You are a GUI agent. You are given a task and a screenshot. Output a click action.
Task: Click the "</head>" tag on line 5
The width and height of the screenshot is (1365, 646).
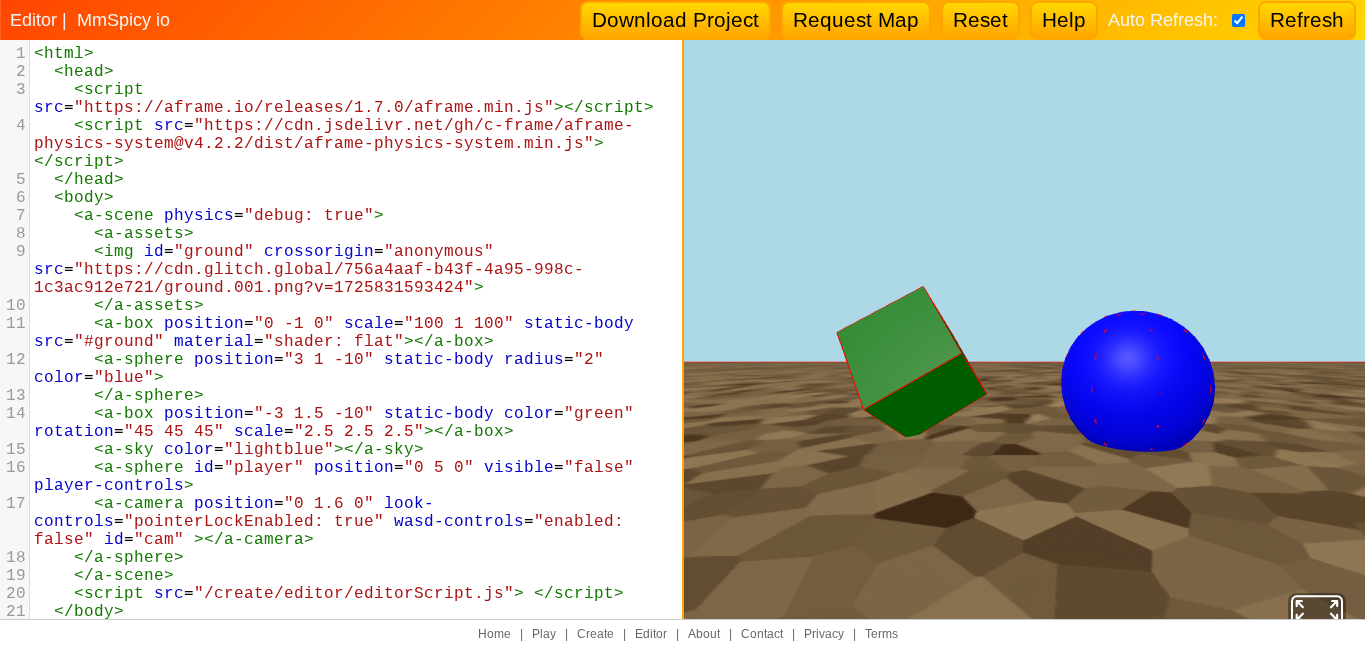coord(89,179)
